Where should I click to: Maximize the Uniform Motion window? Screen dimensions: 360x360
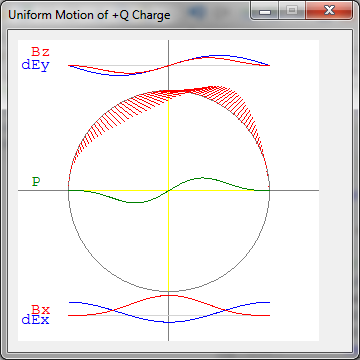click(292, 11)
